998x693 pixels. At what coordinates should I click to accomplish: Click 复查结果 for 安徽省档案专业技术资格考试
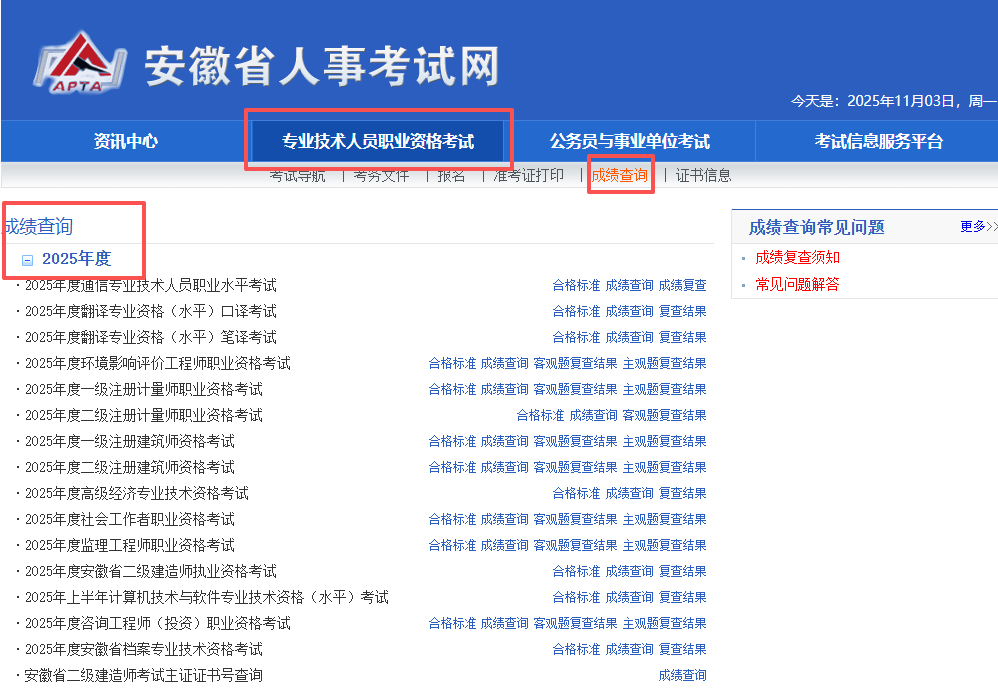(682, 649)
